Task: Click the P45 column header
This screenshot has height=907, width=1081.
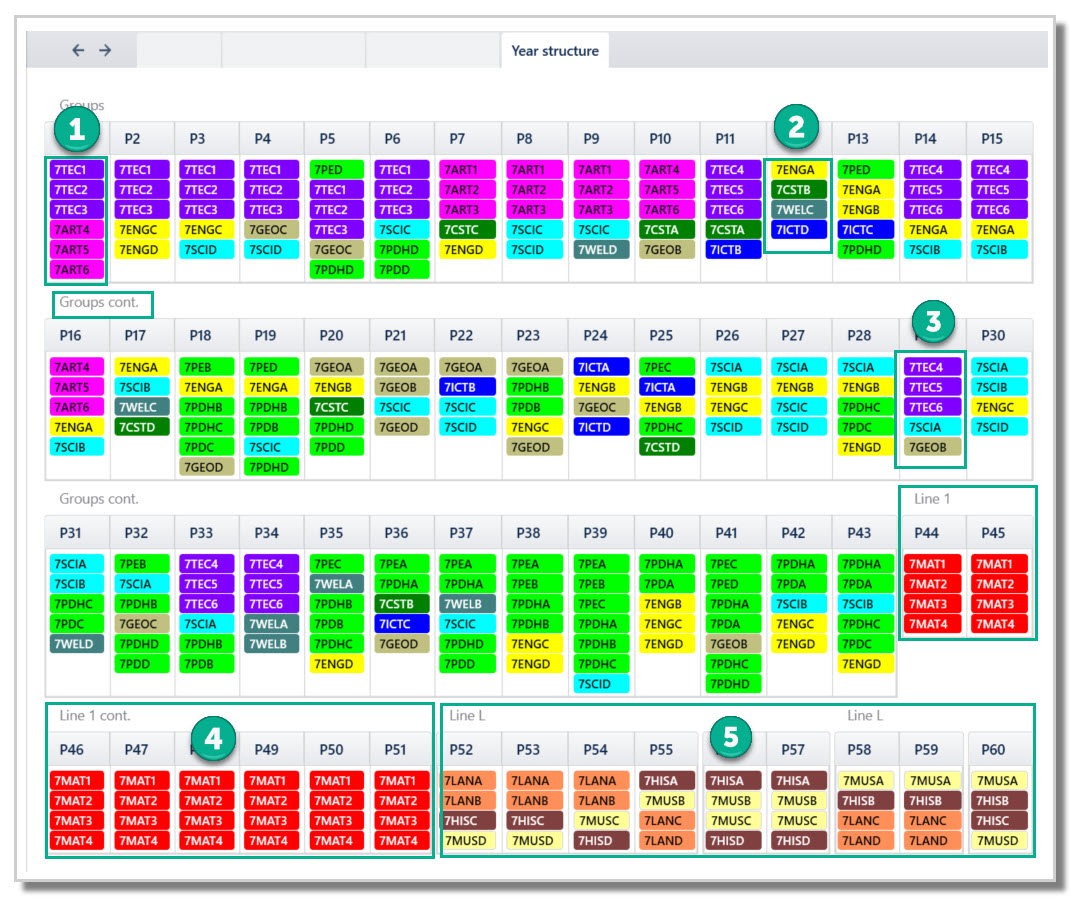Action: point(993,533)
